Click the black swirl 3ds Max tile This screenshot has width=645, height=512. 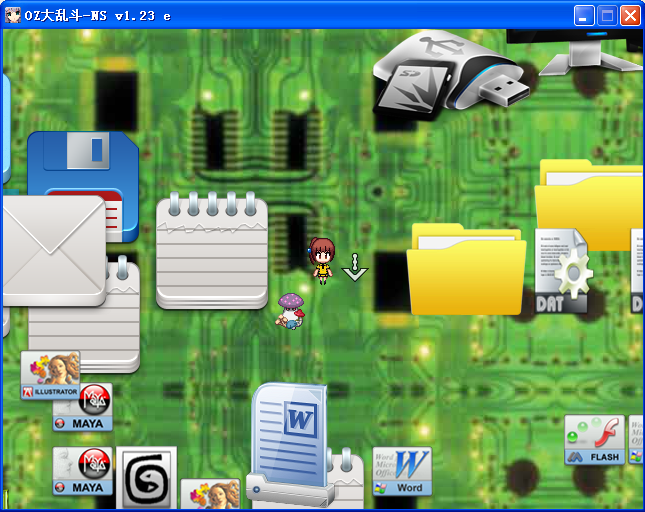point(146,478)
